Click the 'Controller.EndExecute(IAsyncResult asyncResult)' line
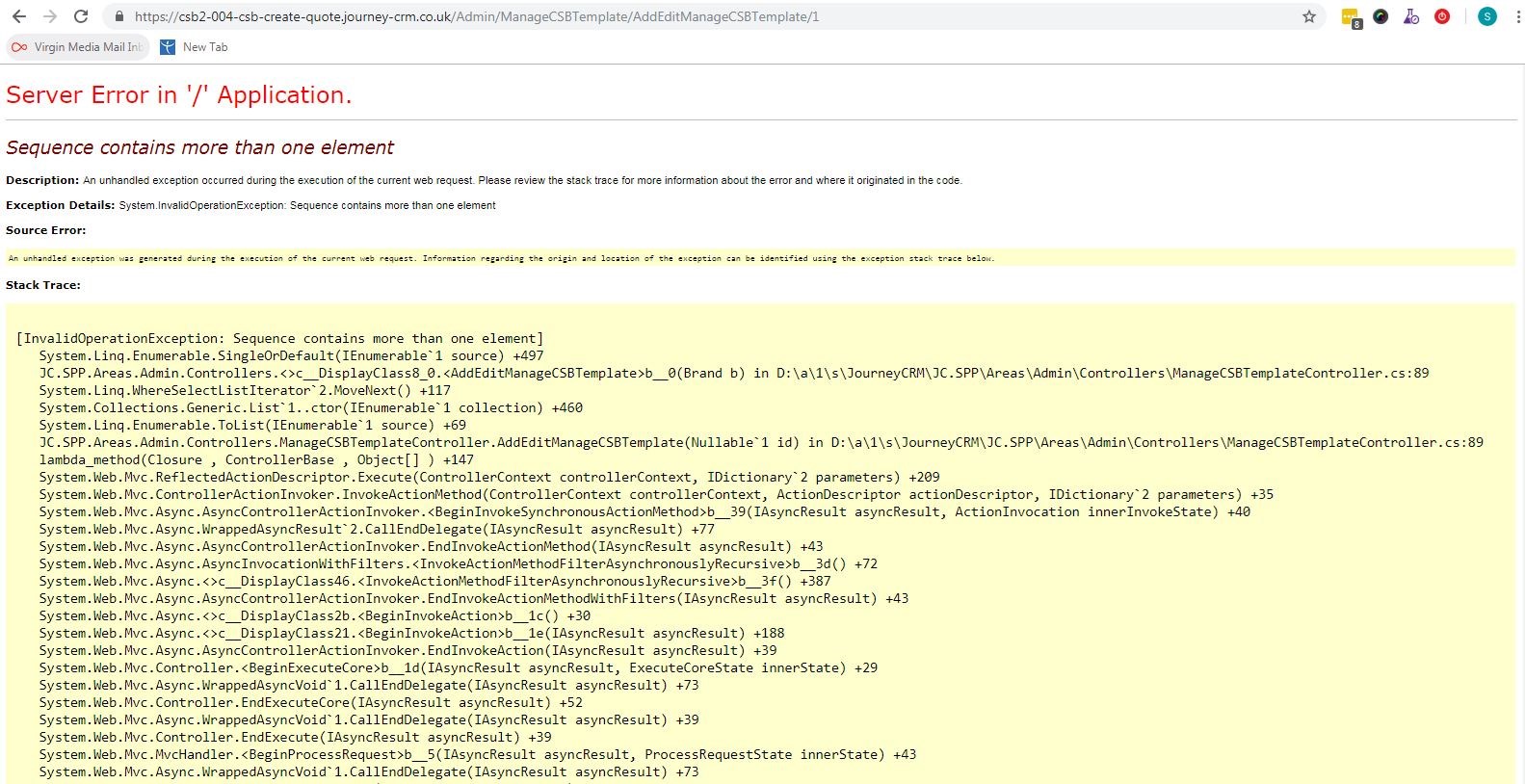 296,738
